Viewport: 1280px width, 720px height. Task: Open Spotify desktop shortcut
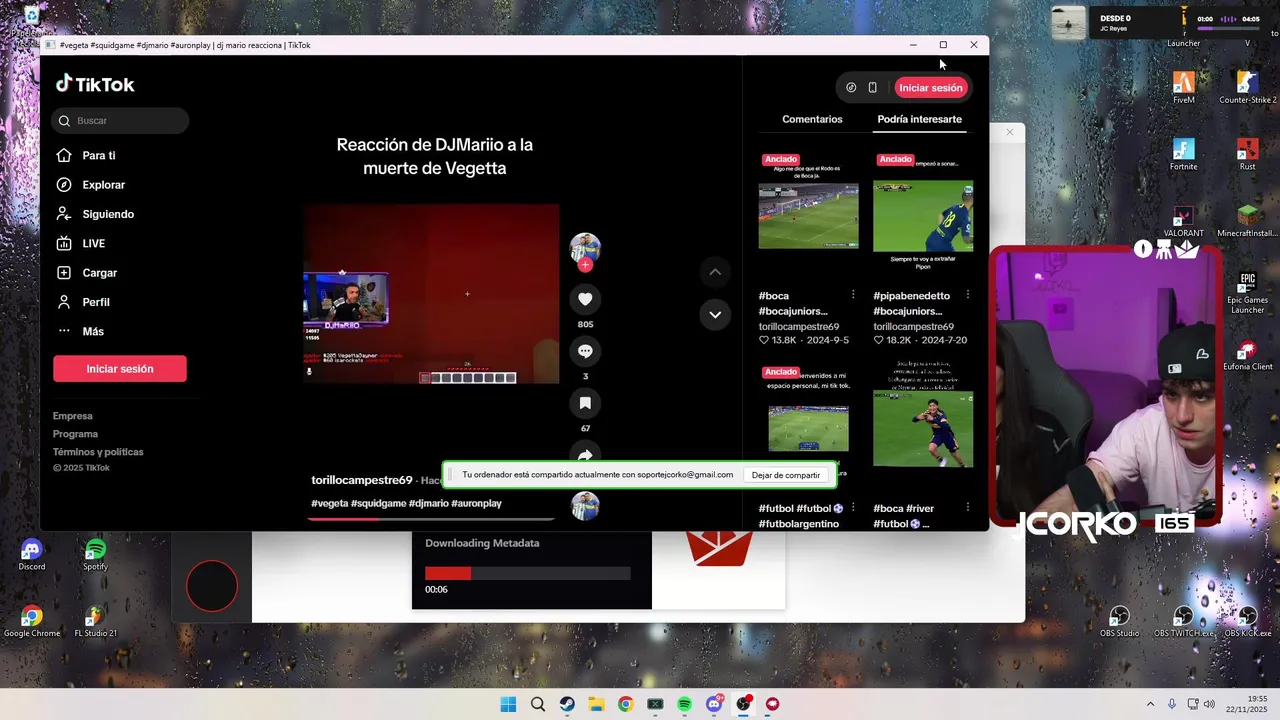click(x=95, y=556)
